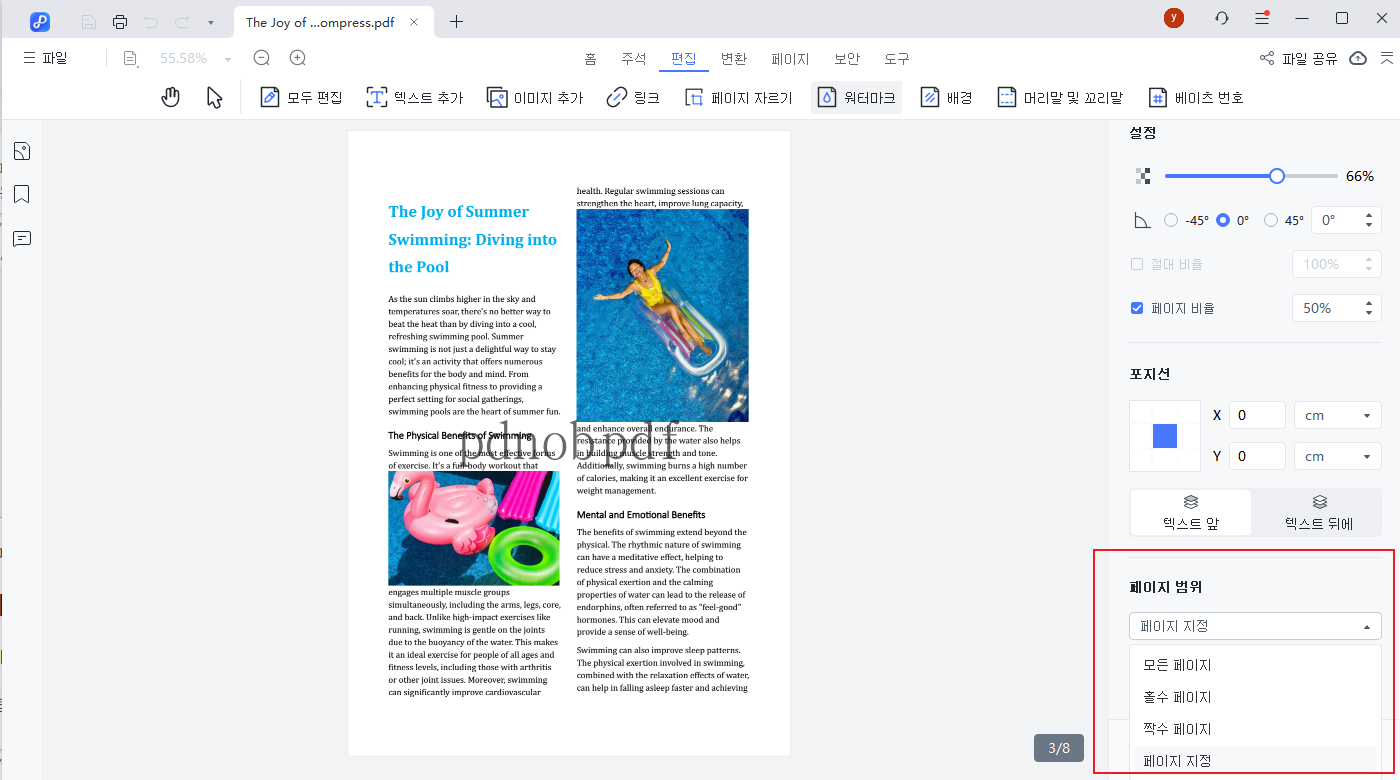The image size is (1400, 780).
Task: Choose 홀수 페이지 from the dropdown list
Action: 1177,697
